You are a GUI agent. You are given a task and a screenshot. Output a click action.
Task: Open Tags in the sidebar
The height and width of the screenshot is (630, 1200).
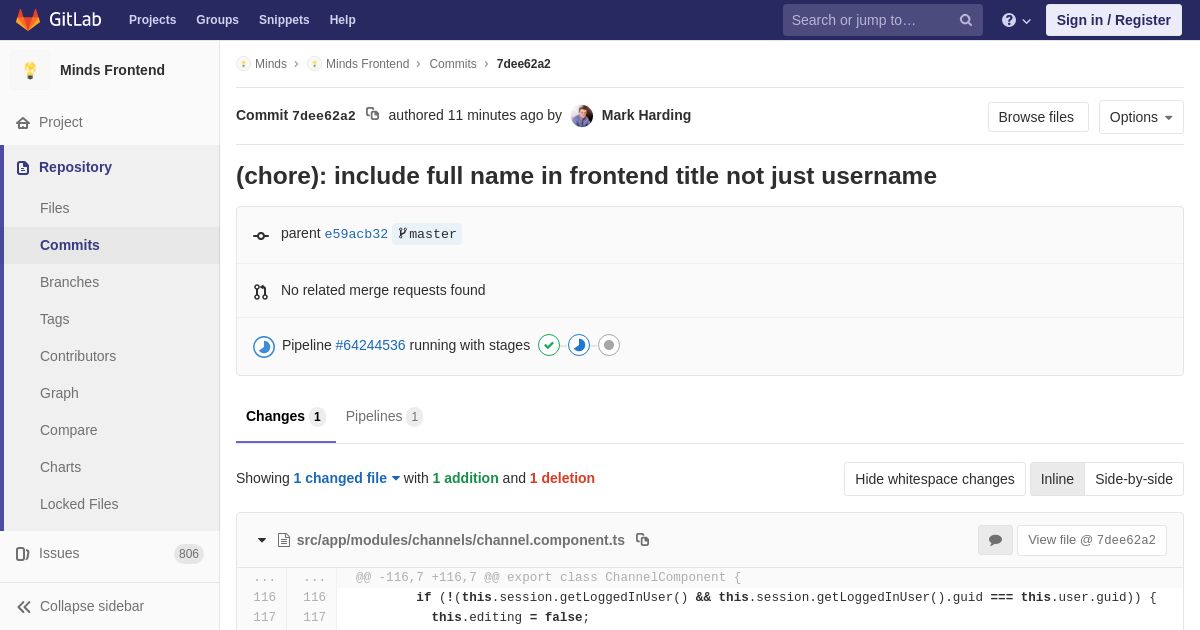(x=110, y=319)
